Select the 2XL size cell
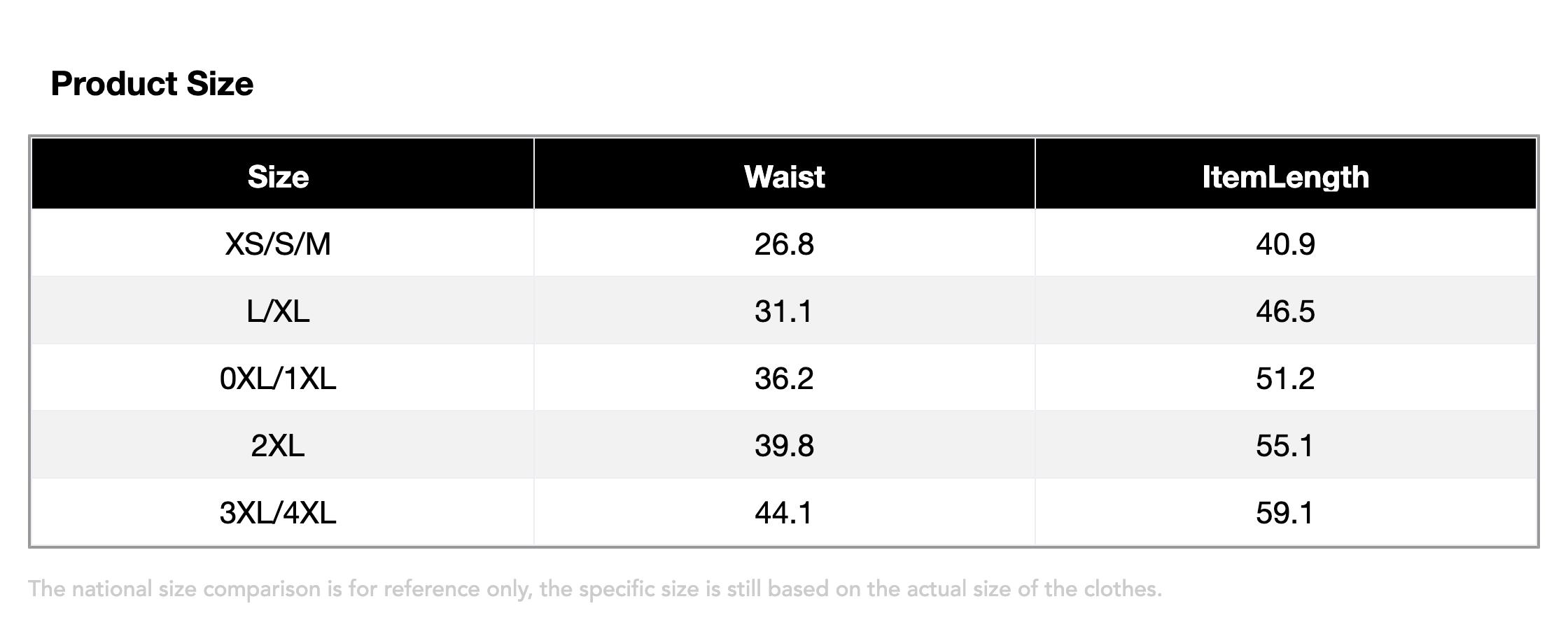This screenshot has height=627, width=1568. coord(278,446)
